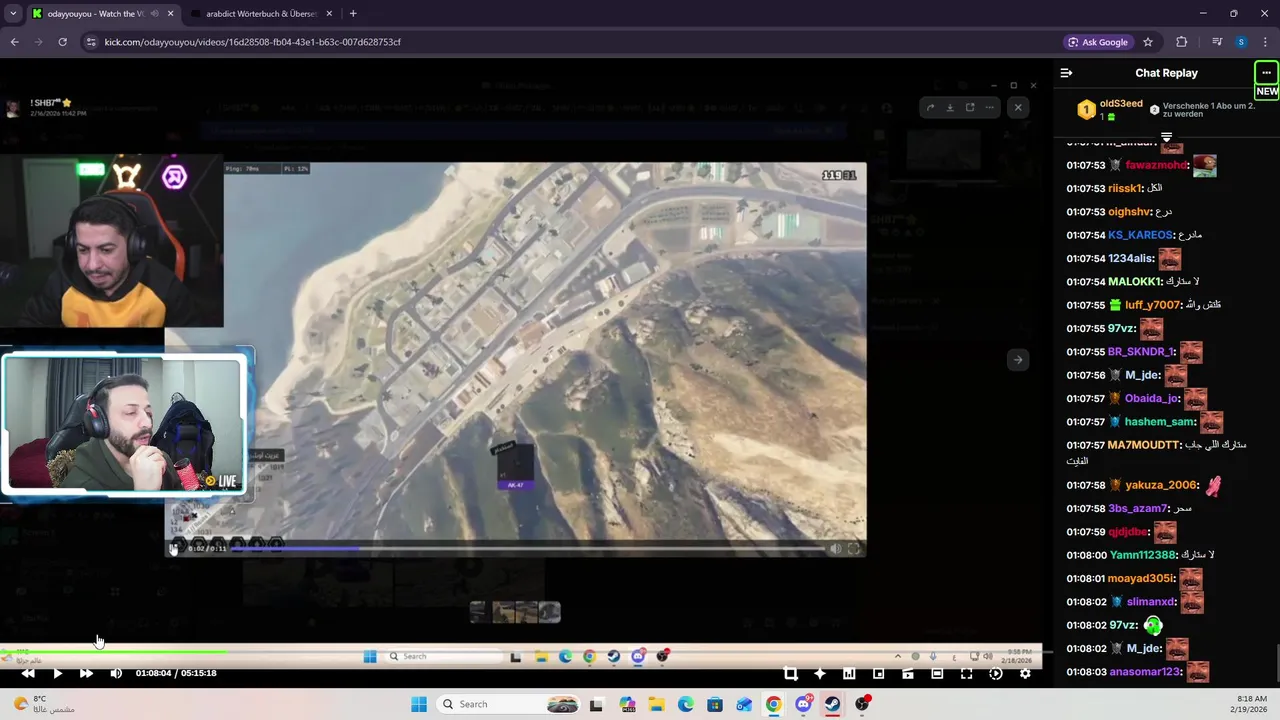Click the clip crop icon in player
The height and width of the screenshot is (720, 1280).
click(x=790, y=674)
